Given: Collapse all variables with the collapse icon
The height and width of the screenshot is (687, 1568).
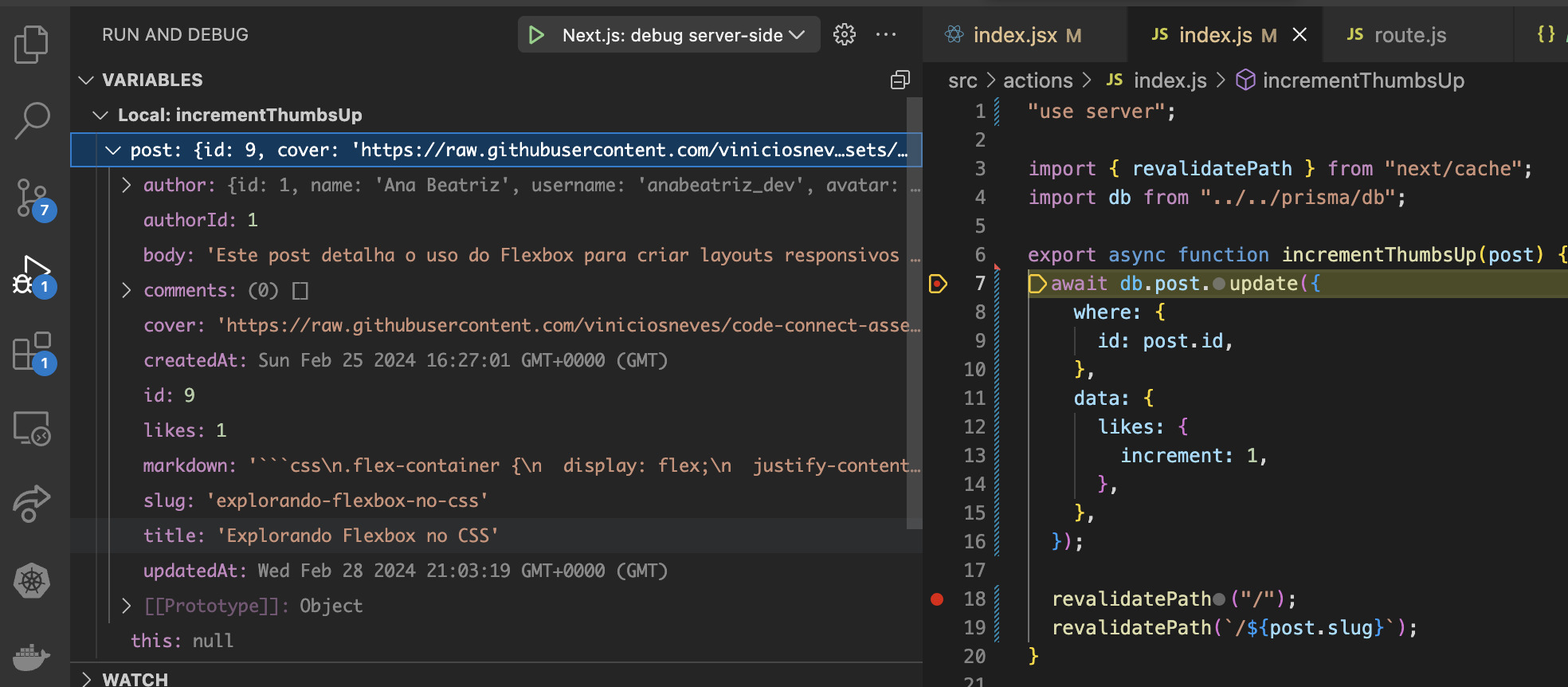Looking at the screenshot, I should click(900, 80).
